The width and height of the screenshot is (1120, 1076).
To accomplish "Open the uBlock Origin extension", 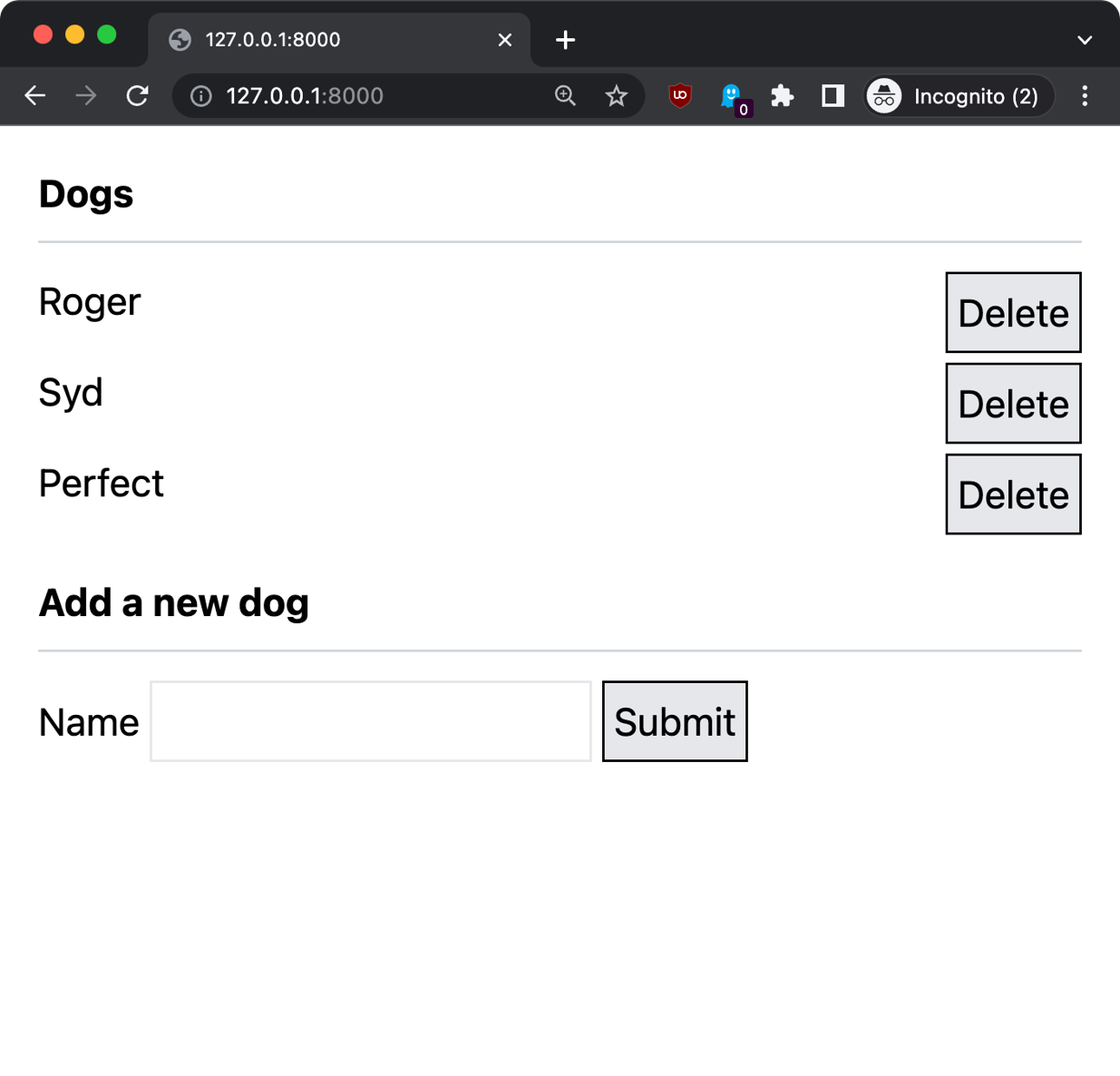I will (680, 96).
